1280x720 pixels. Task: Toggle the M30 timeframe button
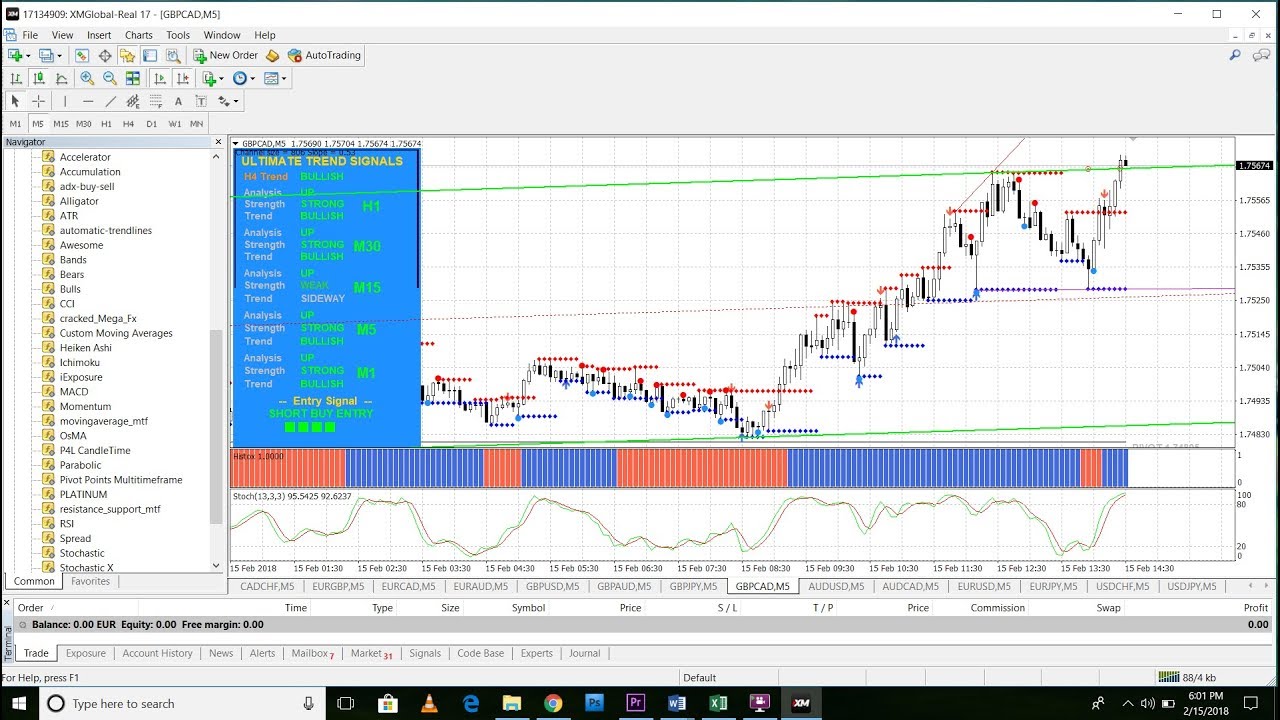point(84,124)
